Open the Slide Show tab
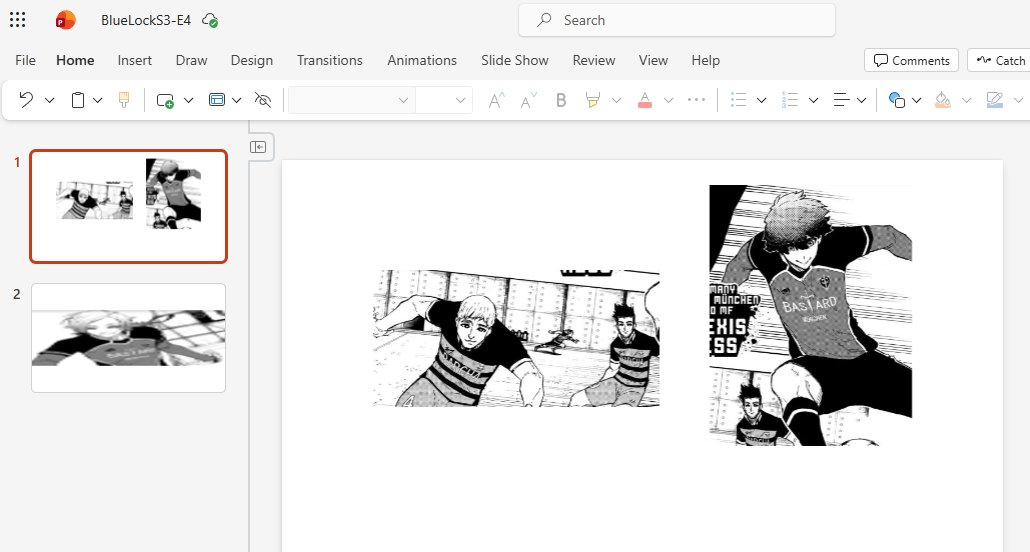 pyautogui.click(x=514, y=60)
